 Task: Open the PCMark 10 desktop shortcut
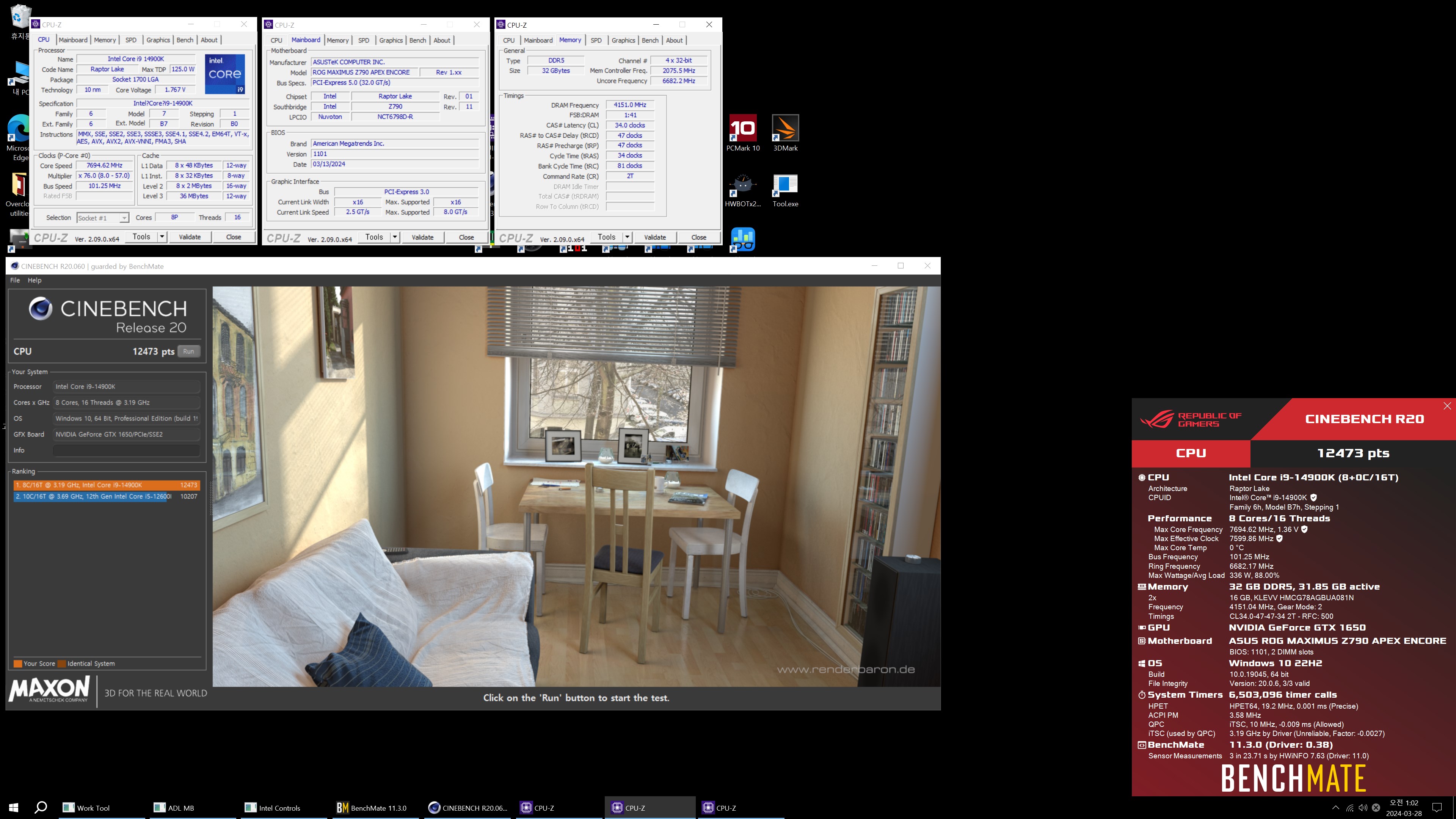click(743, 133)
